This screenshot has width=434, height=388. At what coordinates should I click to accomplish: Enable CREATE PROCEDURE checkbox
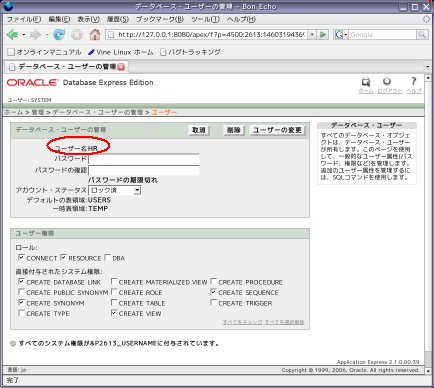213,282
